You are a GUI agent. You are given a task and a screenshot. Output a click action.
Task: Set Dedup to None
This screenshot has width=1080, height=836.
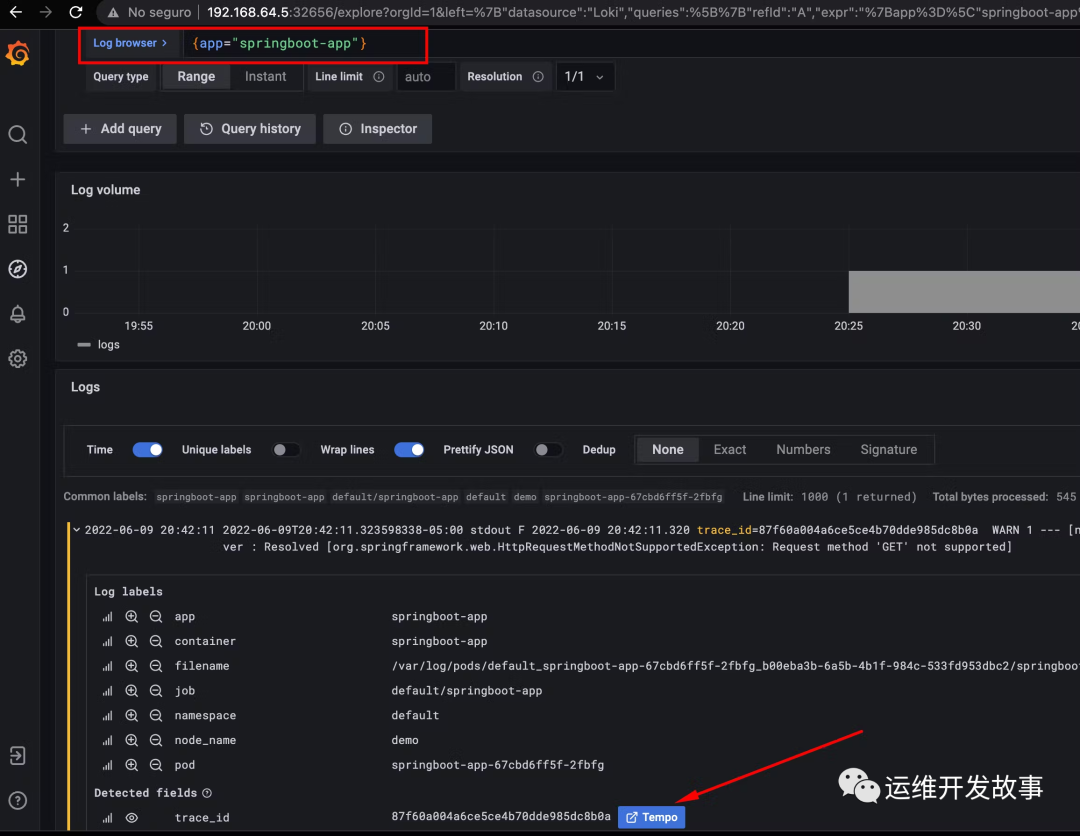click(667, 450)
